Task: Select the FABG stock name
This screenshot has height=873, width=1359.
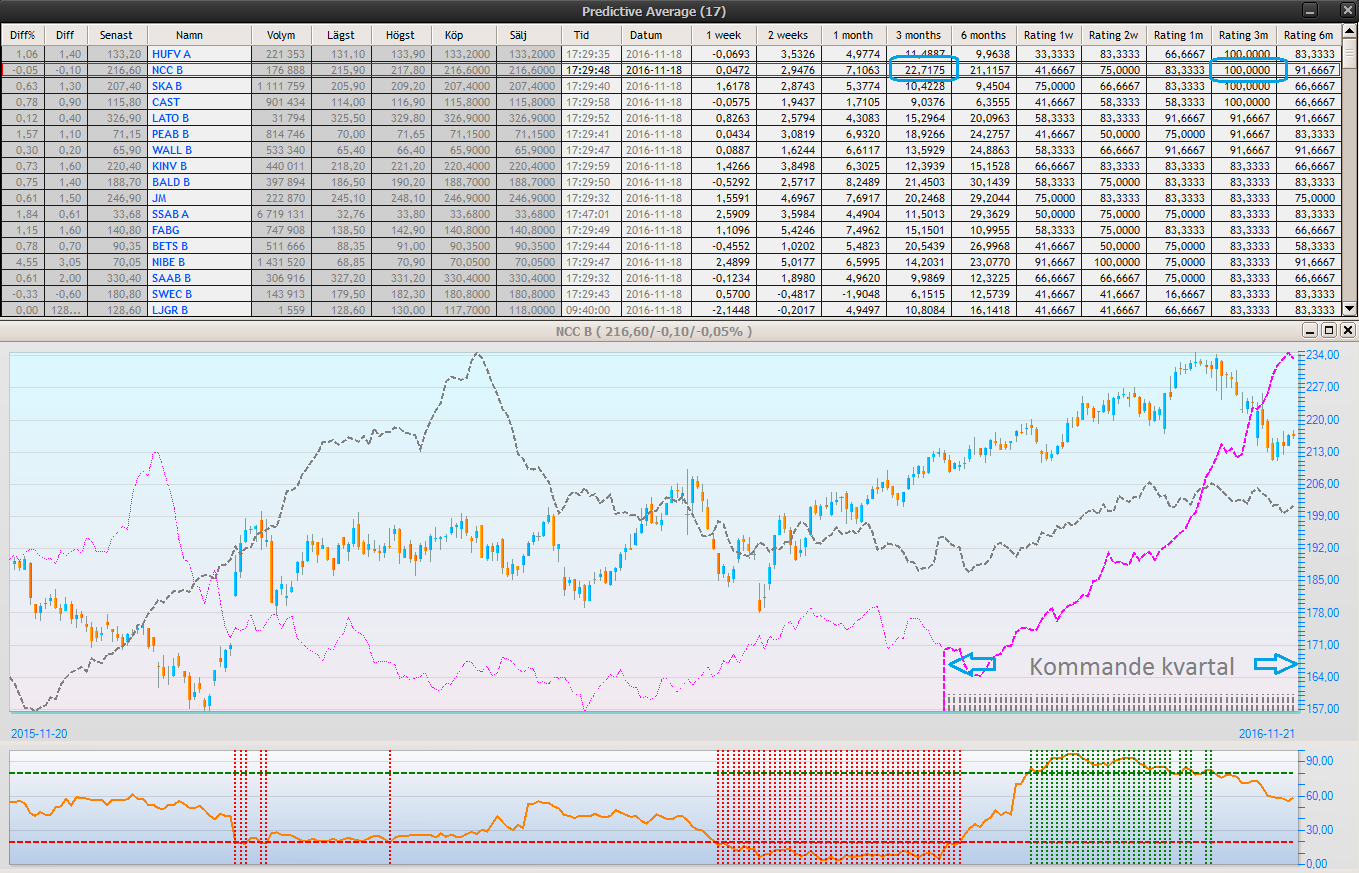Action: pyautogui.click(x=166, y=230)
